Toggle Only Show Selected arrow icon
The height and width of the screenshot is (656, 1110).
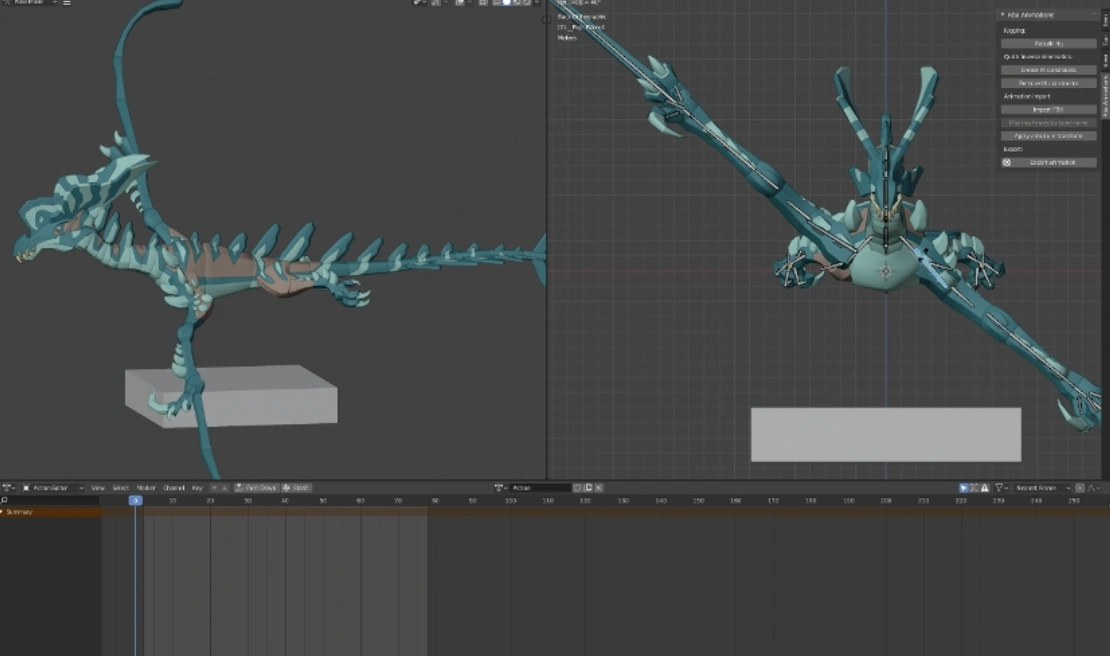pyautogui.click(x=964, y=488)
